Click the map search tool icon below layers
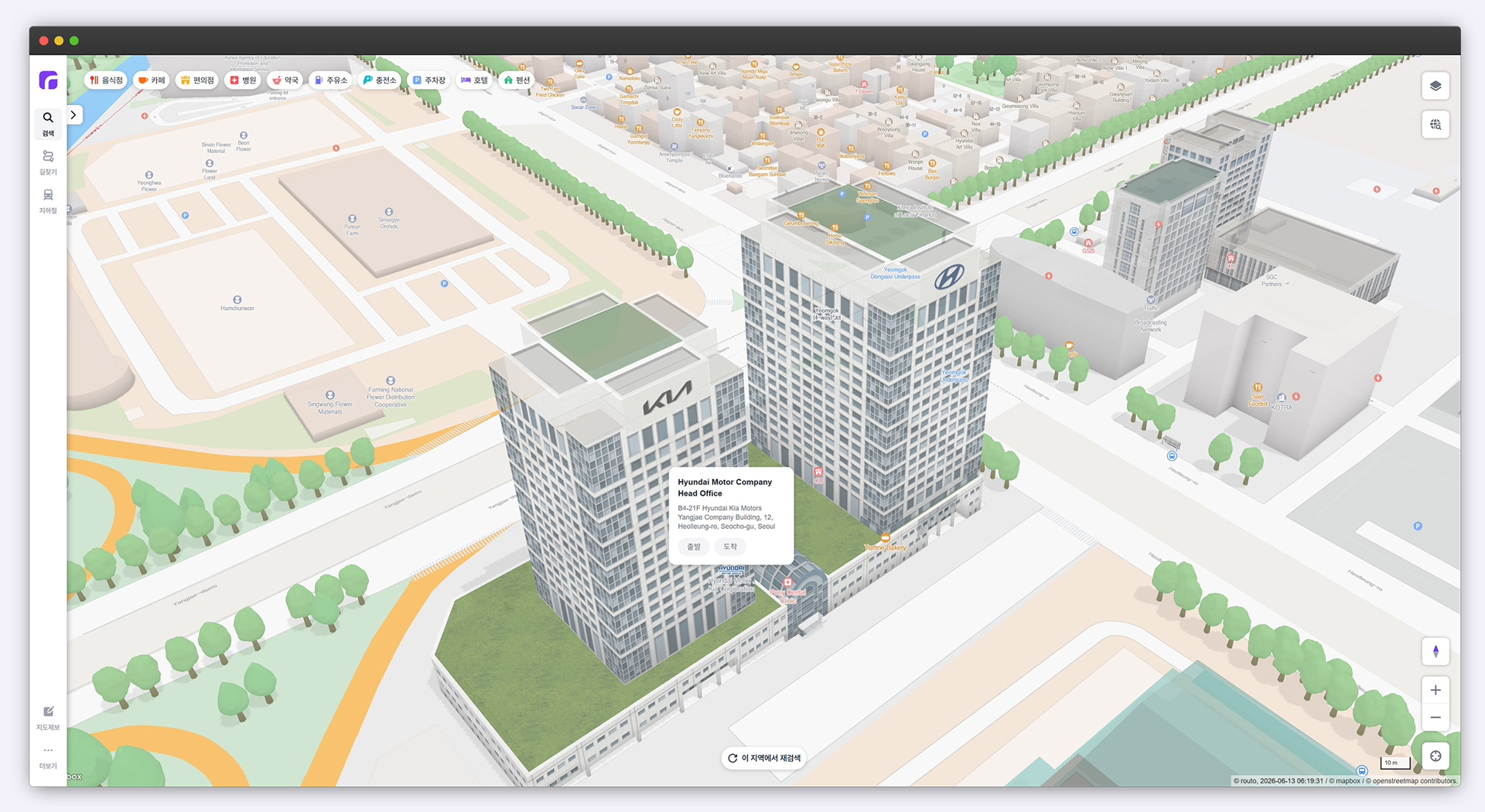This screenshot has width=1485, height=812. [x=1435, y=125]
